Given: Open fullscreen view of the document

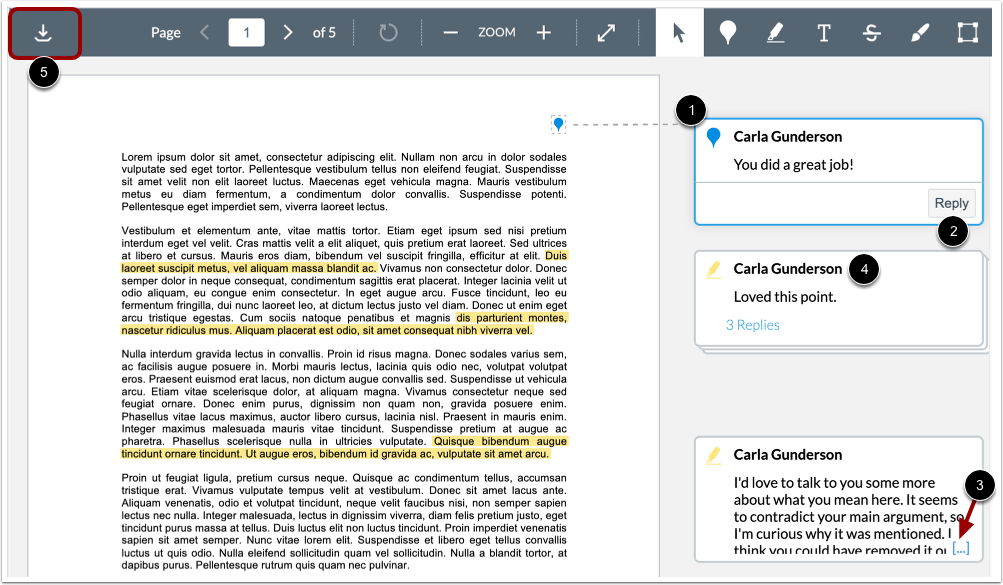Looking at the screenshot, I should pos(606,31).
